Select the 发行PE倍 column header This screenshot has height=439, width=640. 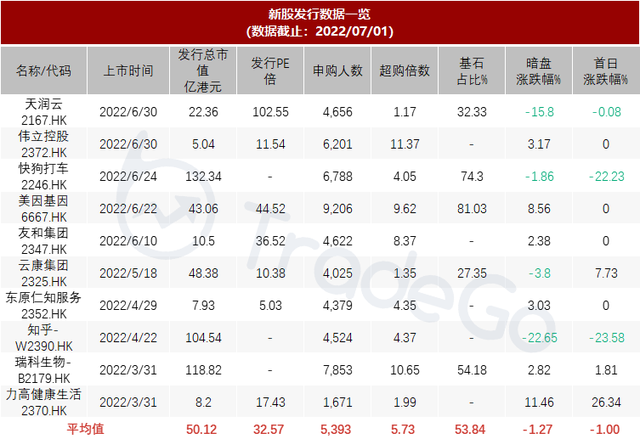point(270,71)
